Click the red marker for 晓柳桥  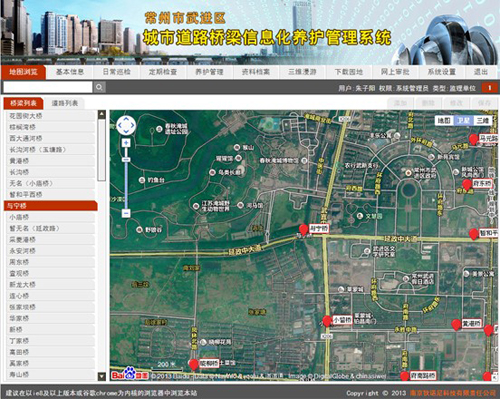pos(194,365)
